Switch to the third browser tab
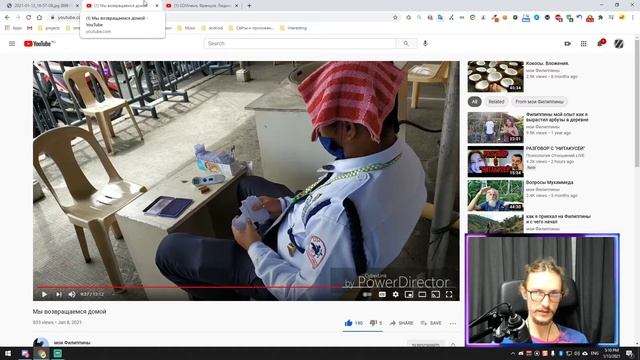The width and height of the screenshot is (640, 360). point(202,6)
